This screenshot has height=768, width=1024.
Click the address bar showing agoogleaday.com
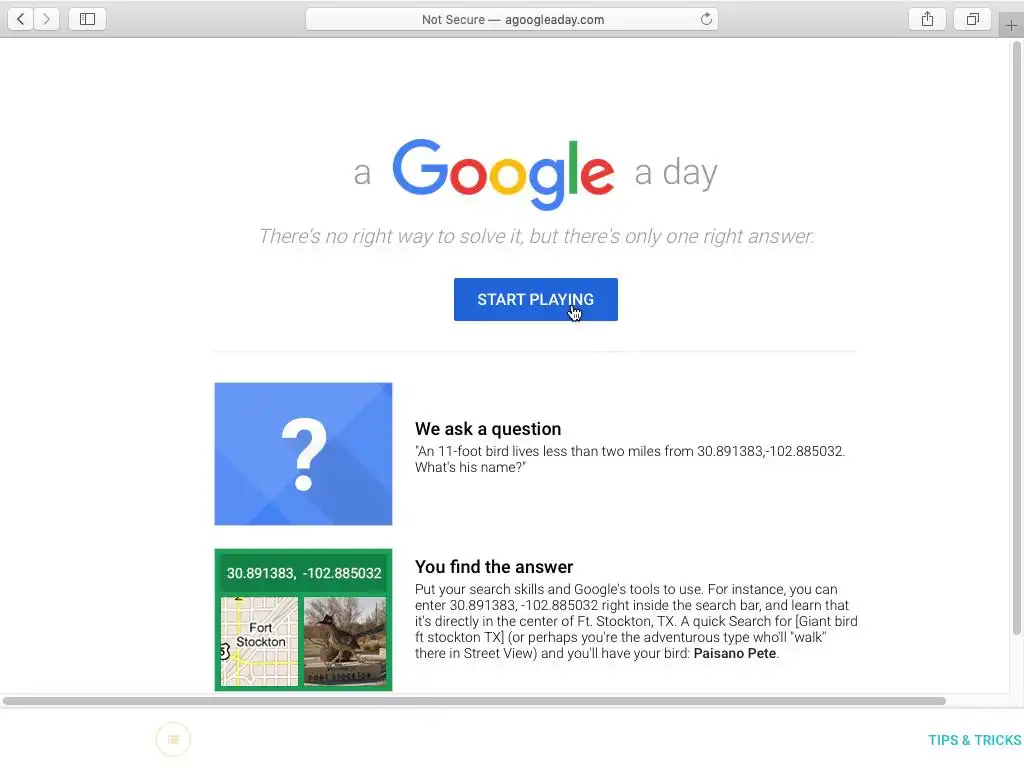tap(512, 19)
